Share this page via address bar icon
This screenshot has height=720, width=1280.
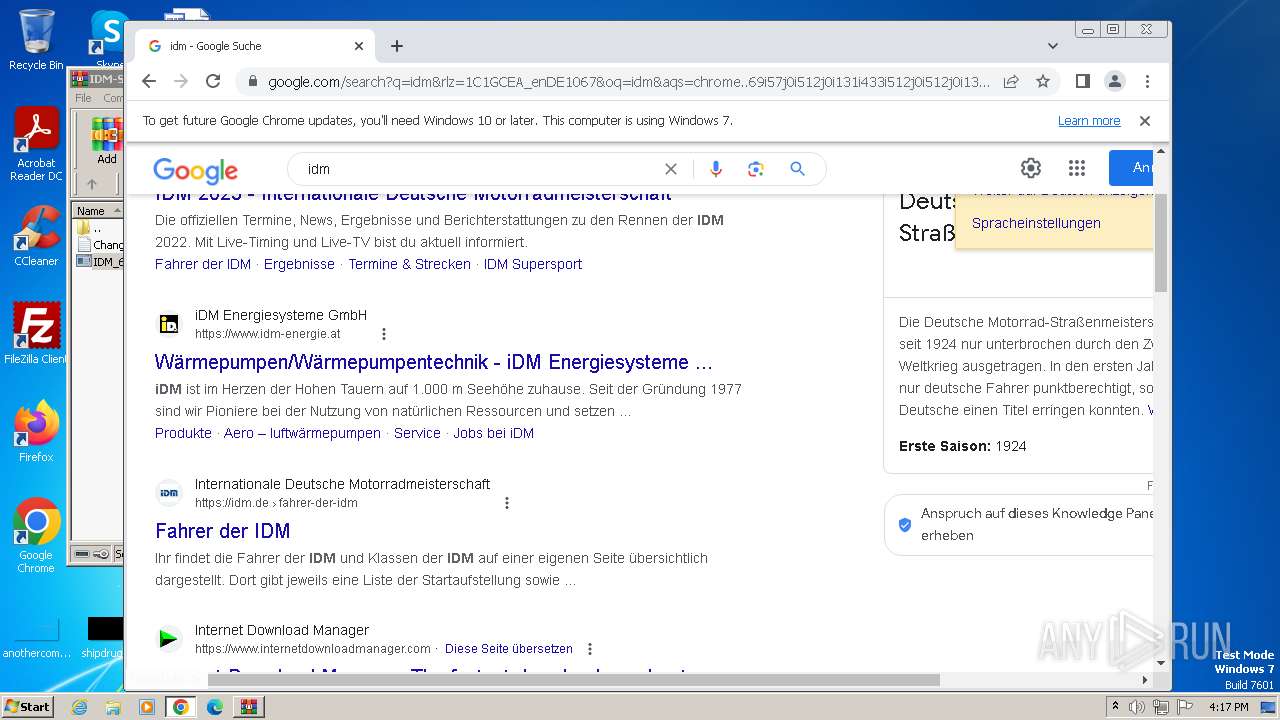point(1011,81)
